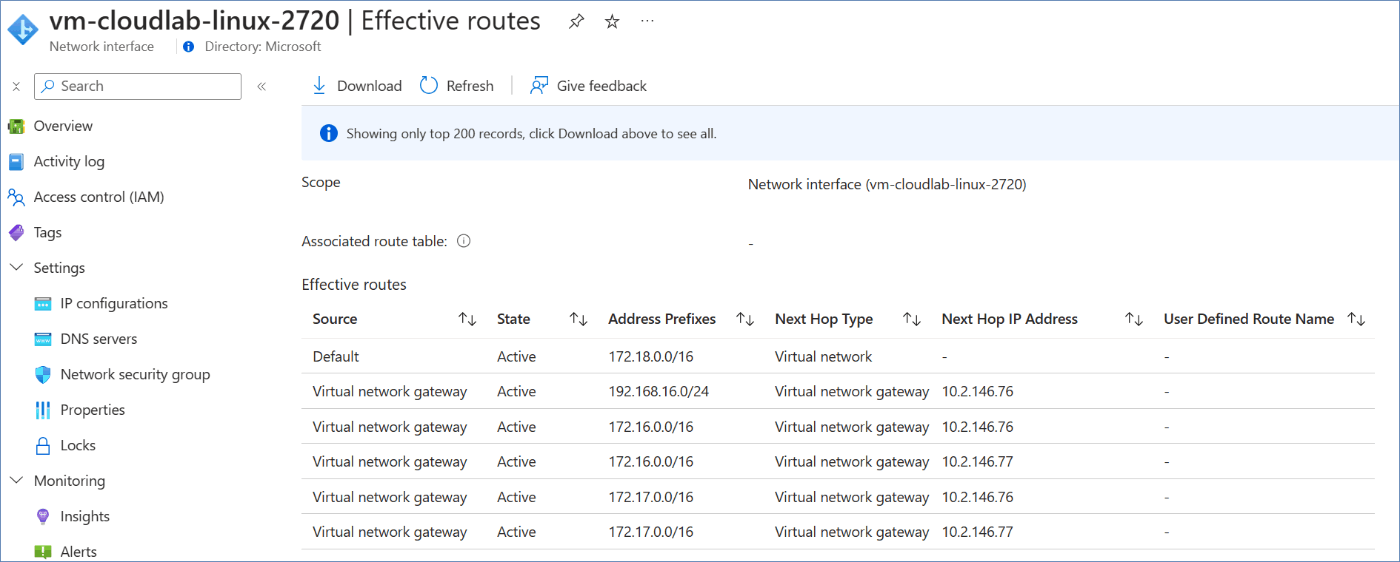Image resolution: width=1400 pixels, height=562 pixels.
Task: Pin the Effective routes page
Action: click(576, 22)
